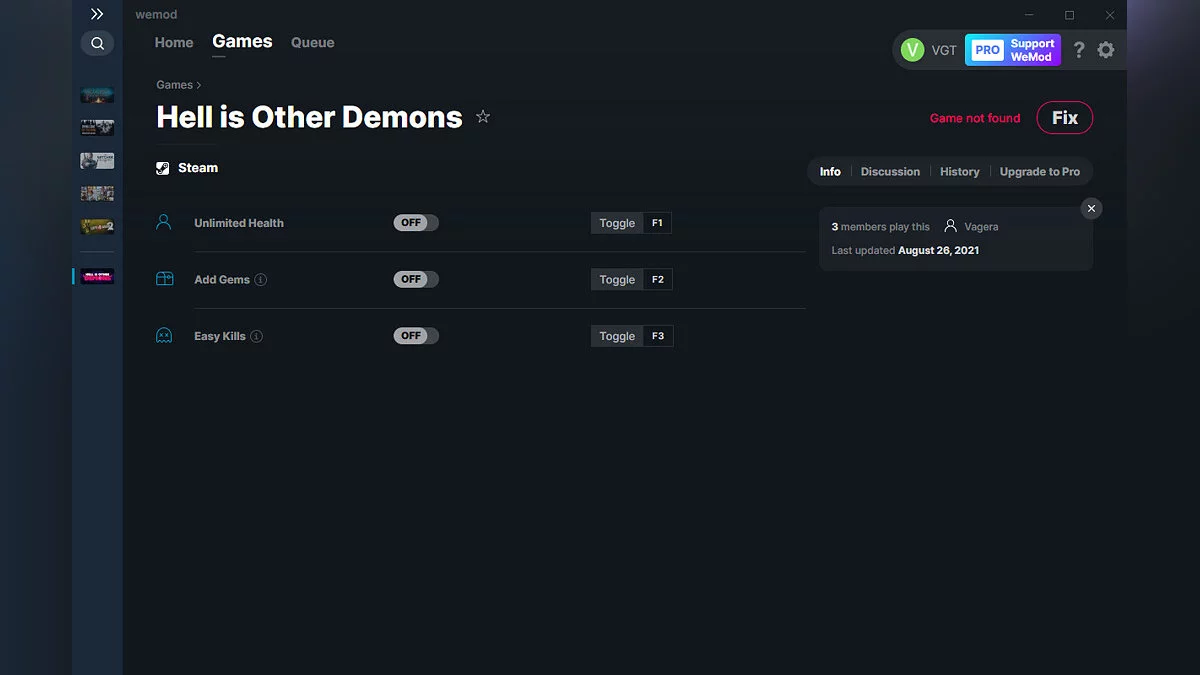This screenshot has height=675, width=1200.
Task: Click the 'Last updated August 26, 2021' text
Action: tap(905, 250)
